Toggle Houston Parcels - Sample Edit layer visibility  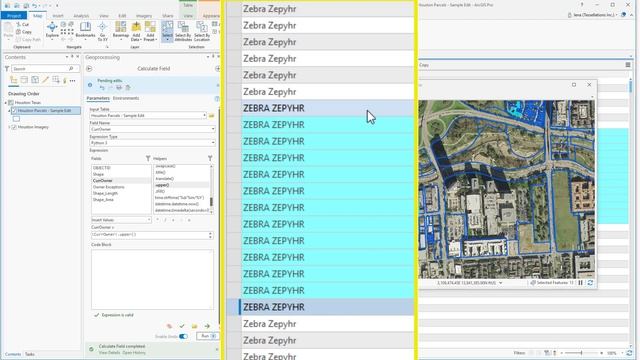click(x=14, y=111)
